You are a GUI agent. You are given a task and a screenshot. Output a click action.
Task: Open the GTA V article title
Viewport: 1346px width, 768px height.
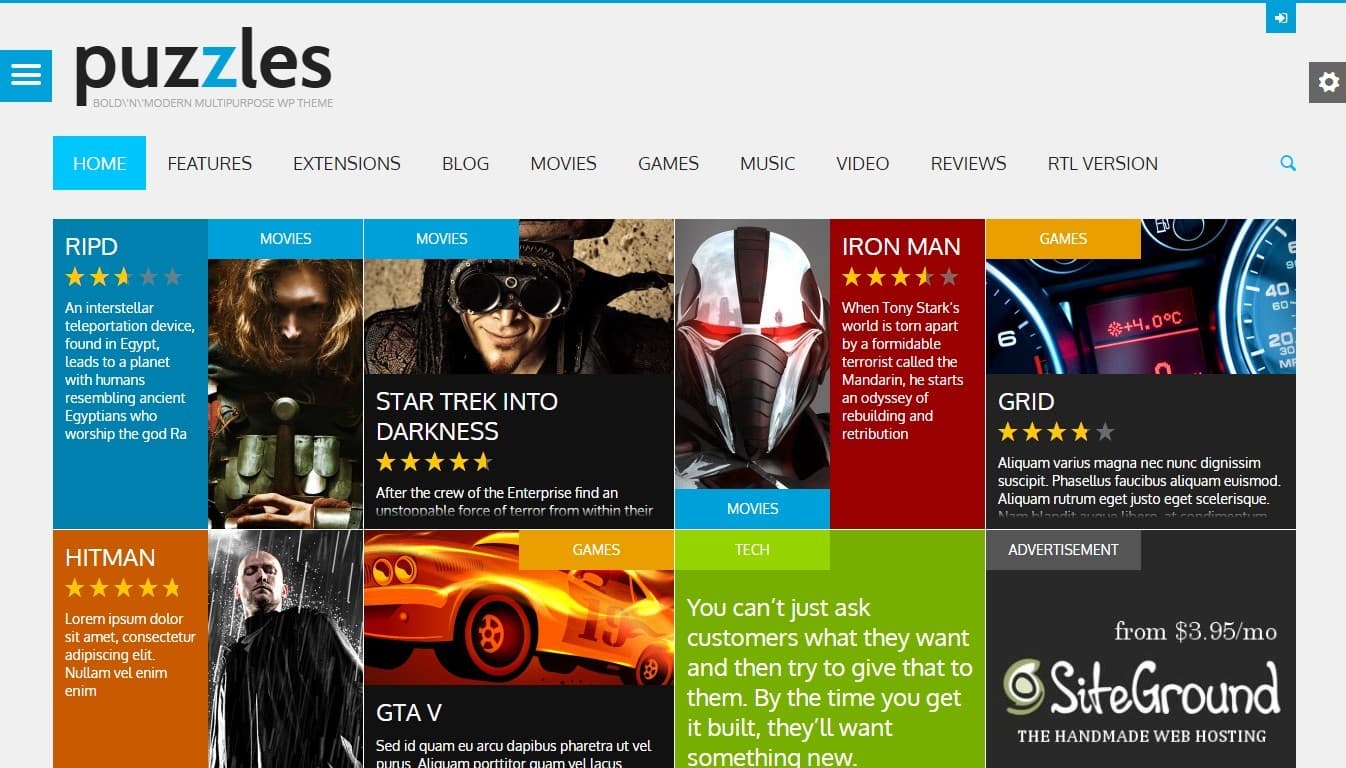click(408, 712)
